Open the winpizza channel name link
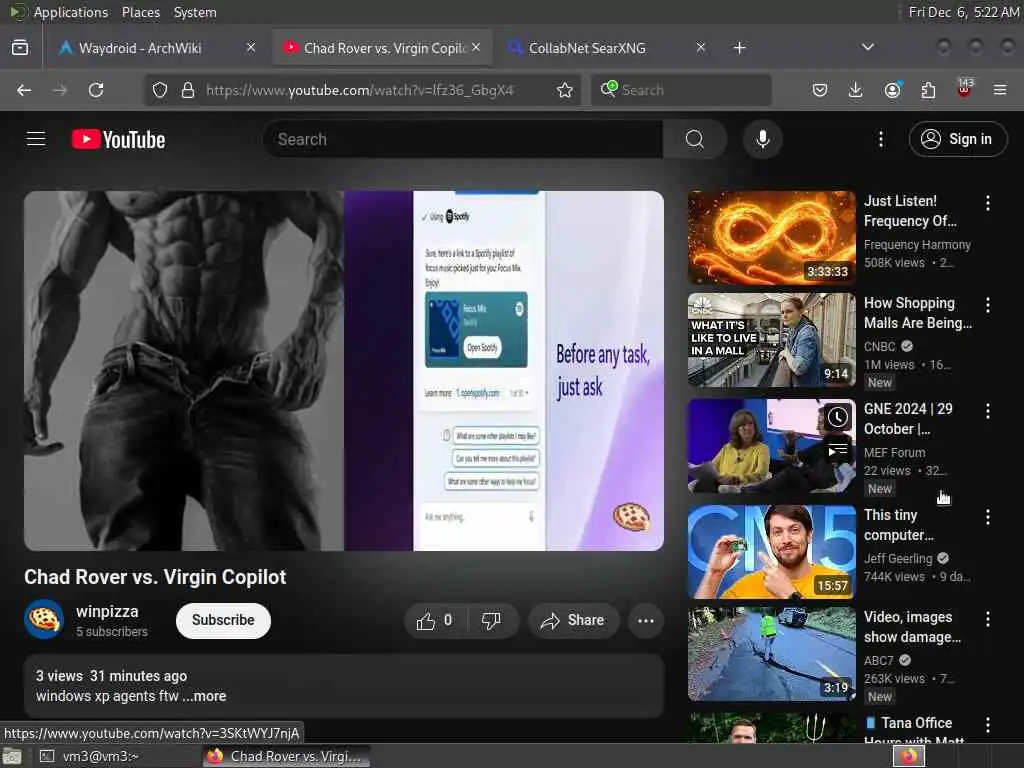This screenshot has width=1024, height=768. point(107,611)
